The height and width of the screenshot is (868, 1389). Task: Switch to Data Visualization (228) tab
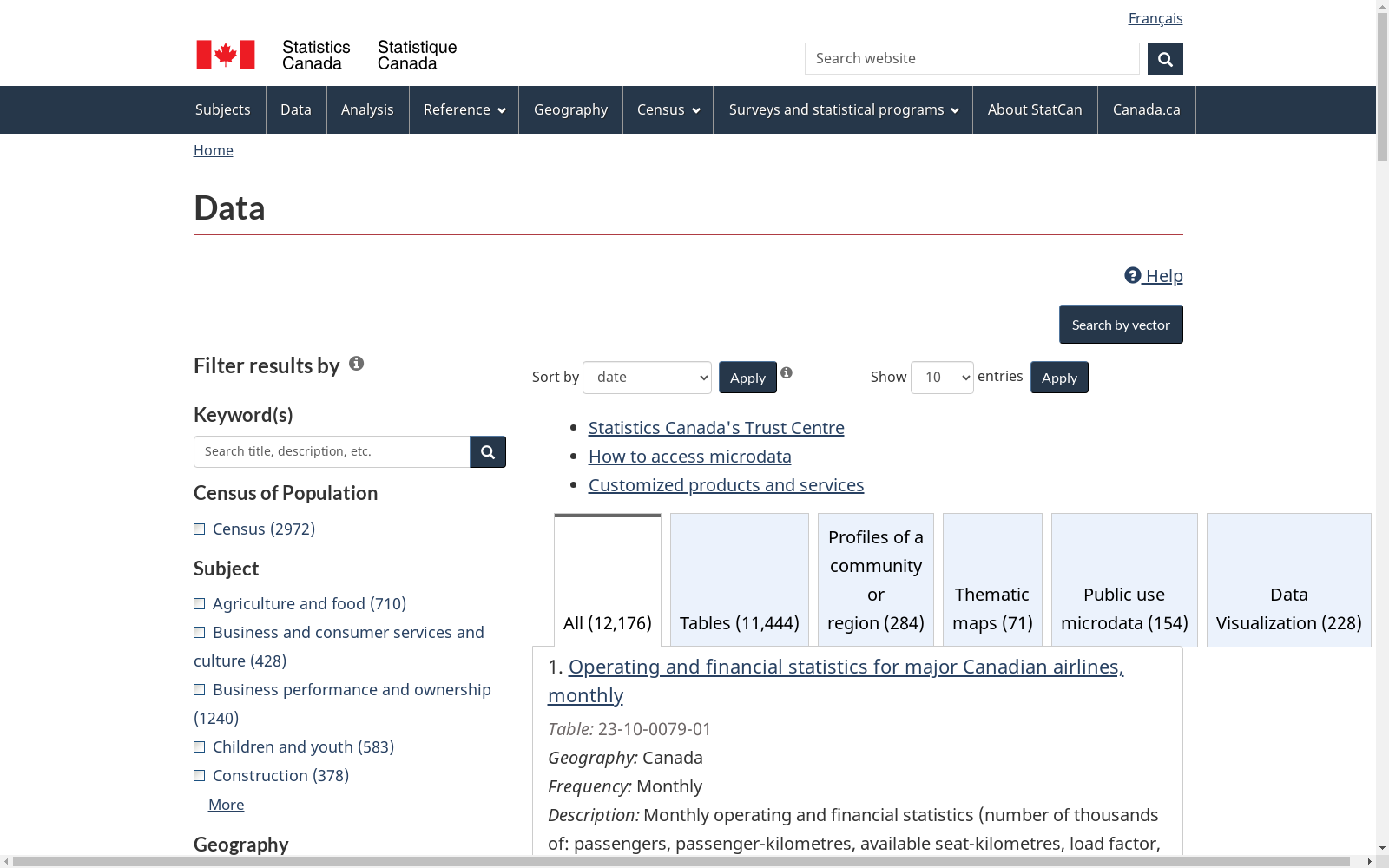1288,580
